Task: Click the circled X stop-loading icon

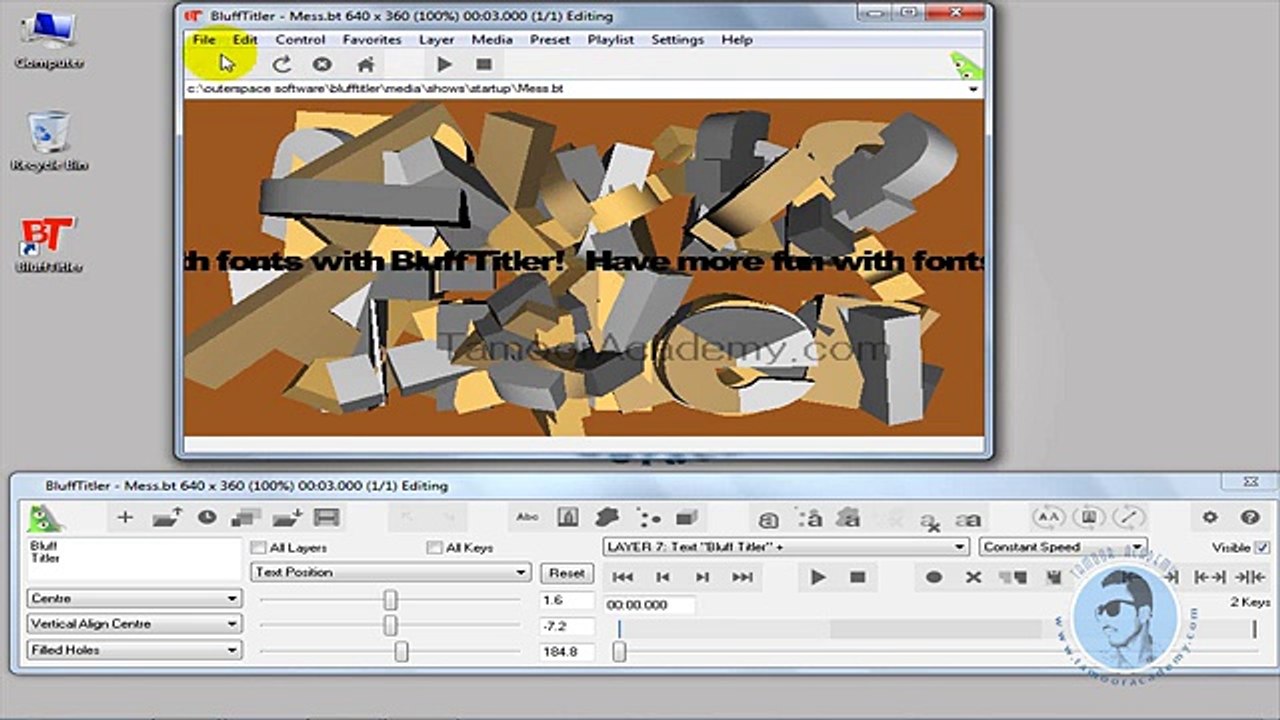Action: 322,64
